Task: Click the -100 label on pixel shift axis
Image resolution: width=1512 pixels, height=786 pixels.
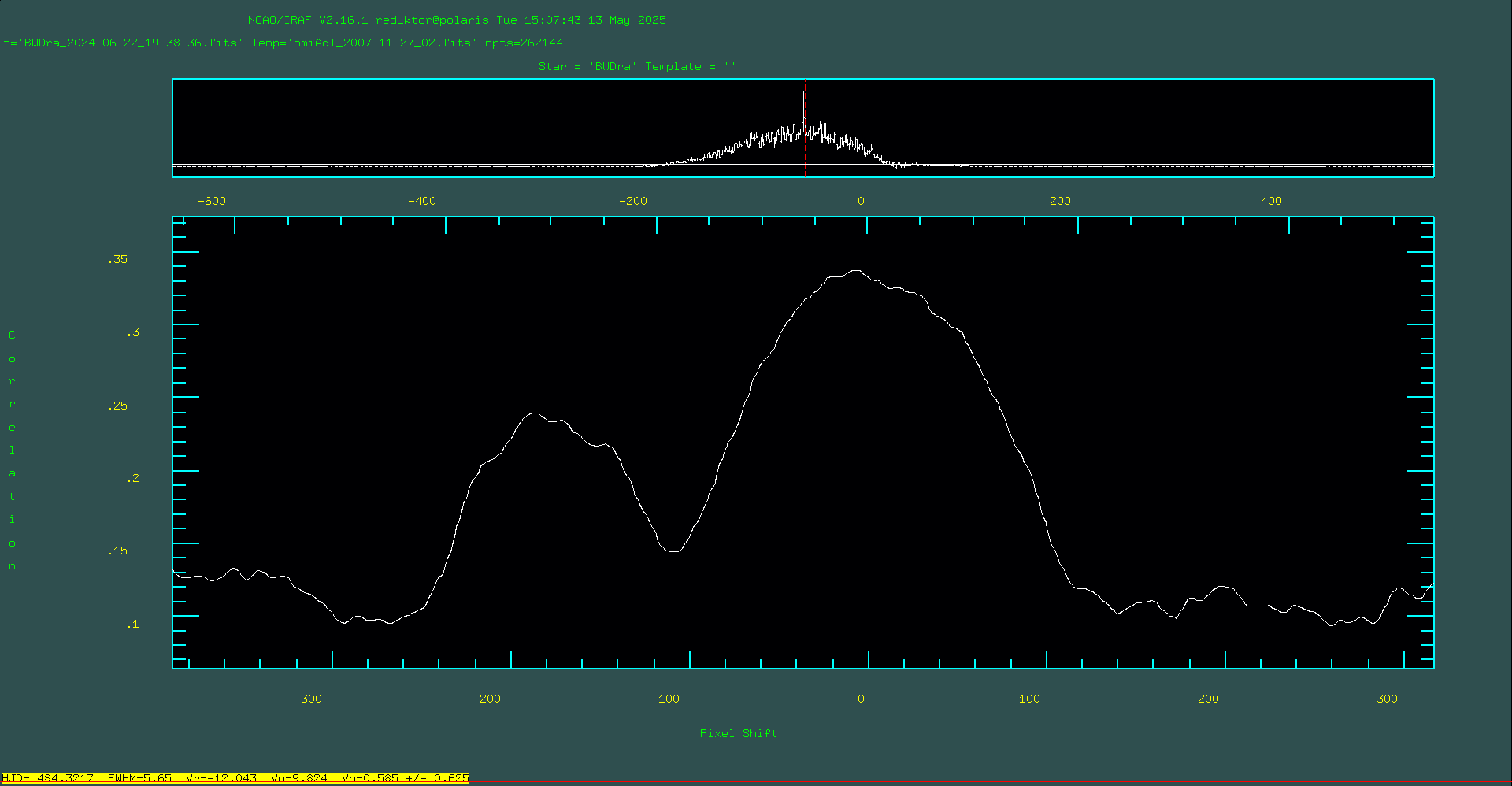Action: click(x=665, y=699)
